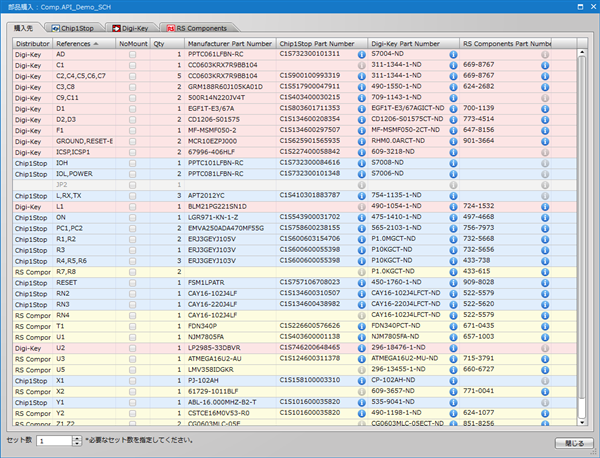Click RS info icon for 724-1532
The width and height of the screenshot is (600, 458).
[545, 207]
